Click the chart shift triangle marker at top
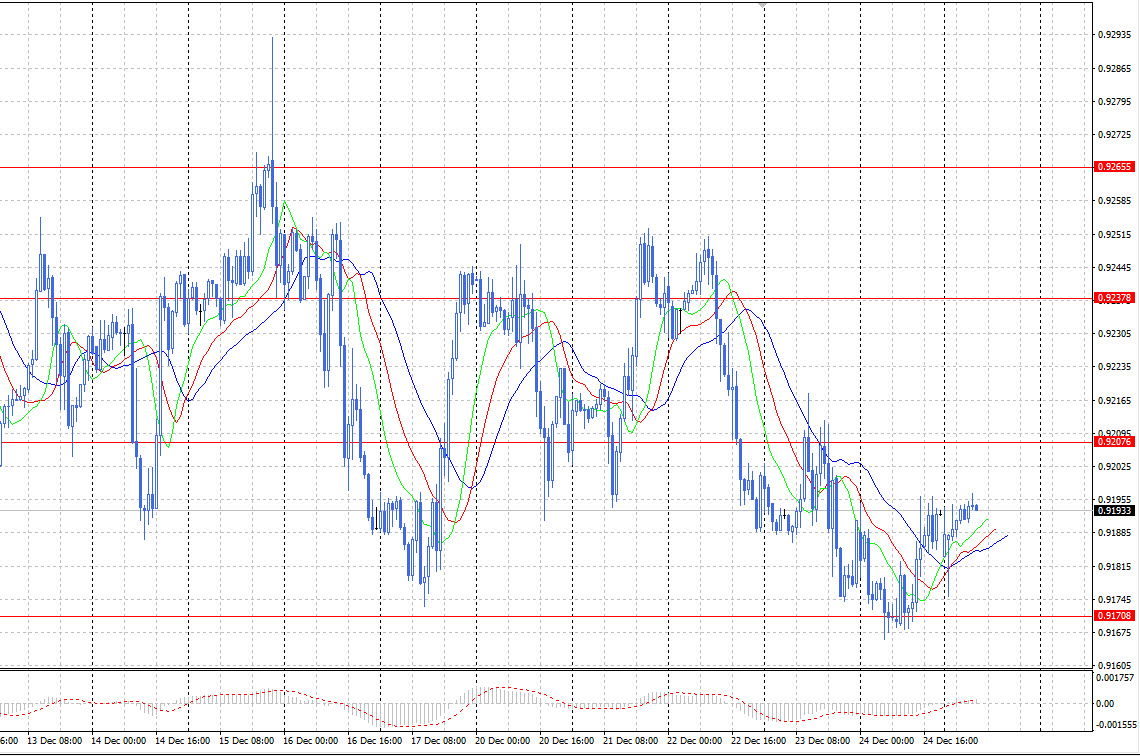The height and width of the screenshot is (756, 1140). pyautogui.click(x=761, y=5)
